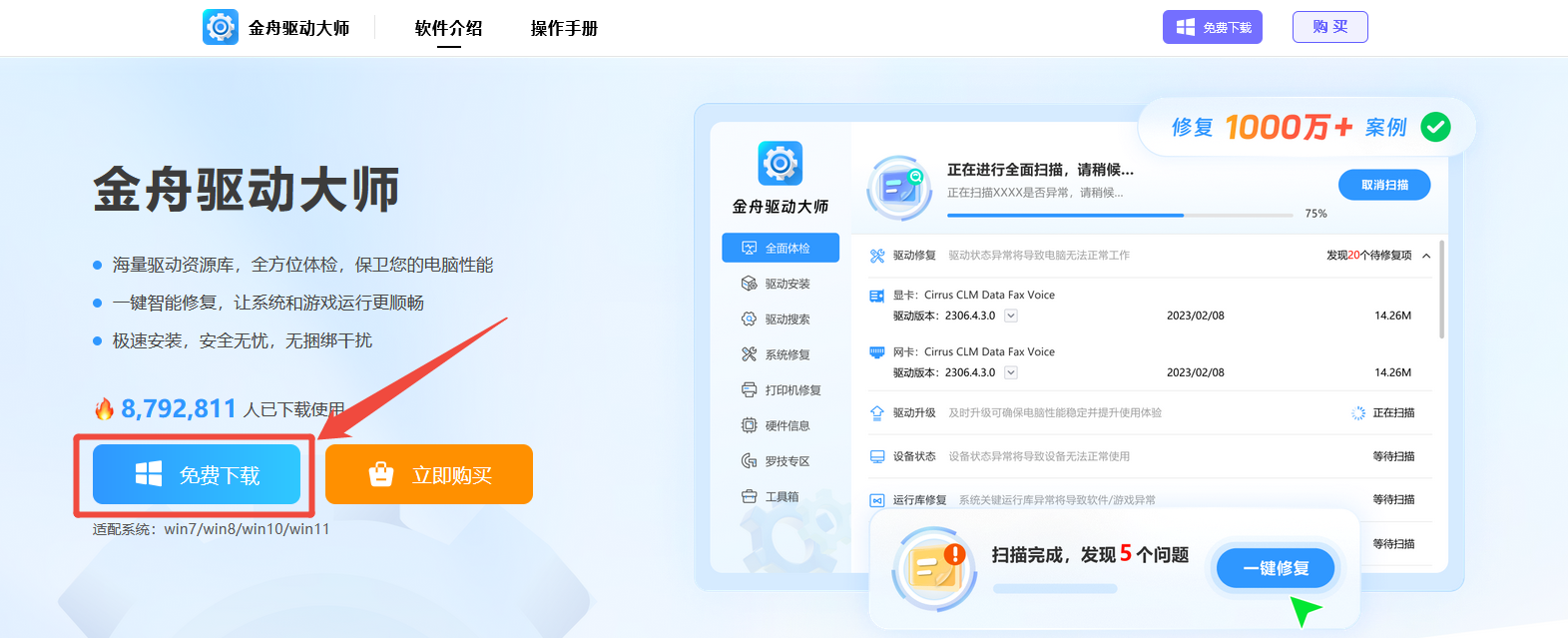The height and width of the screenshot is (638, 1568).
Task: Click the 驱动升级 upload arrow icon
Action: click(x=877, y=412)
